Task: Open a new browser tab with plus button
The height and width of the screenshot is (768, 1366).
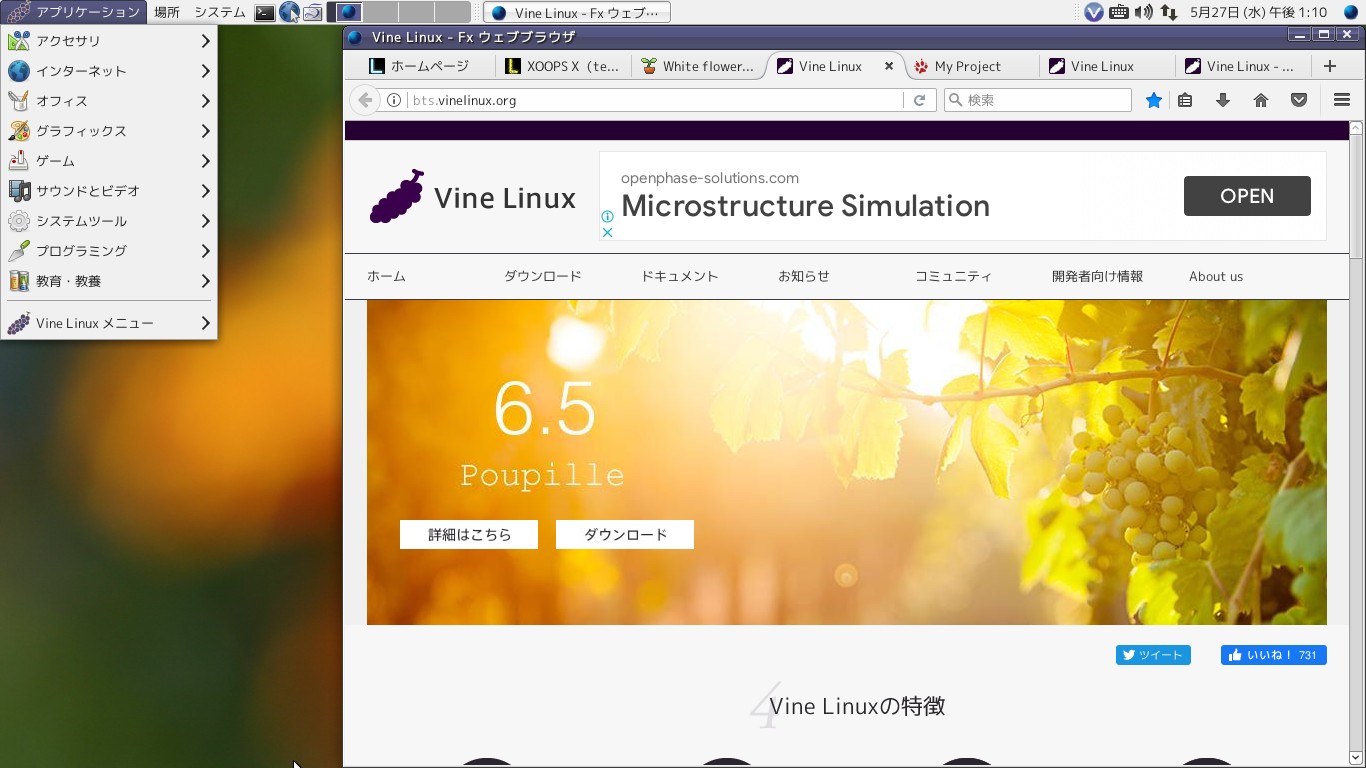Action: pyautogui.click(x=1329, y=66)
